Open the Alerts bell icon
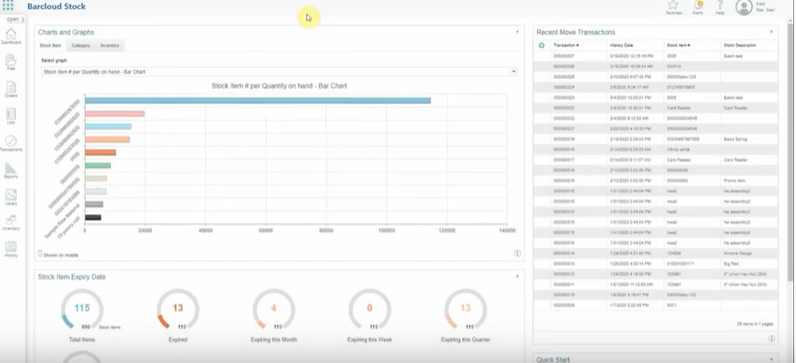 click(698, 7)
